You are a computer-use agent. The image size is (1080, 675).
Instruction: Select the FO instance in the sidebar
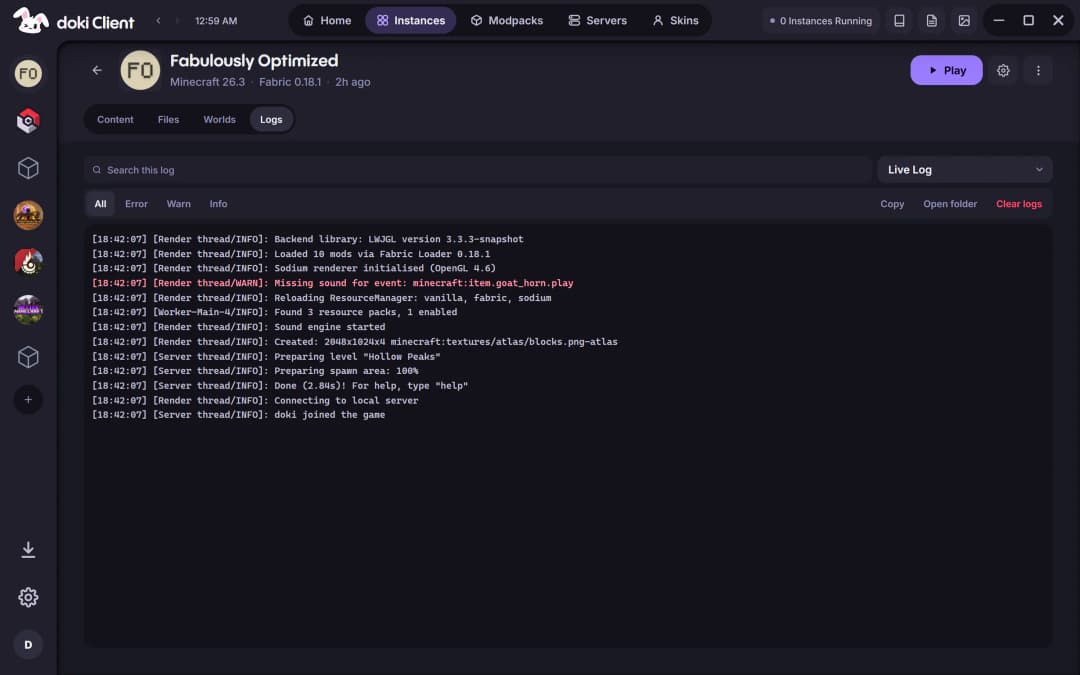[28, 73]
